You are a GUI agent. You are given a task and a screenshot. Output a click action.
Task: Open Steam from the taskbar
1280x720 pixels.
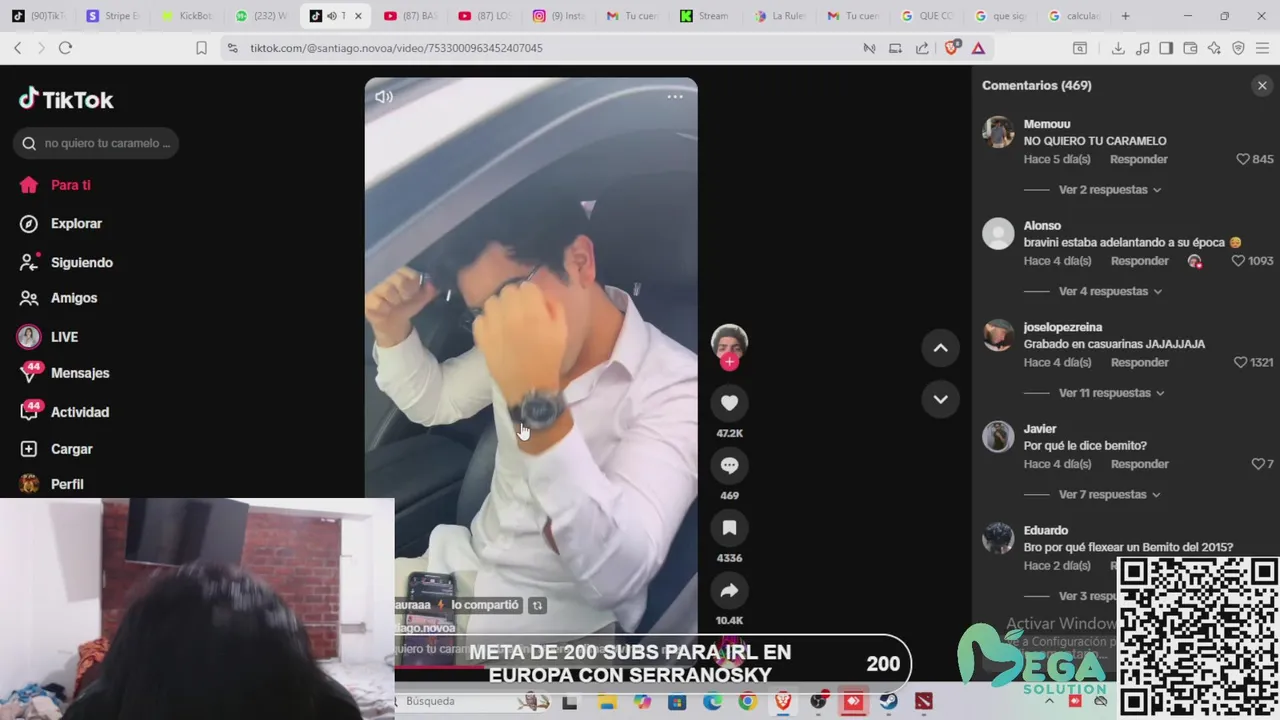888,702
